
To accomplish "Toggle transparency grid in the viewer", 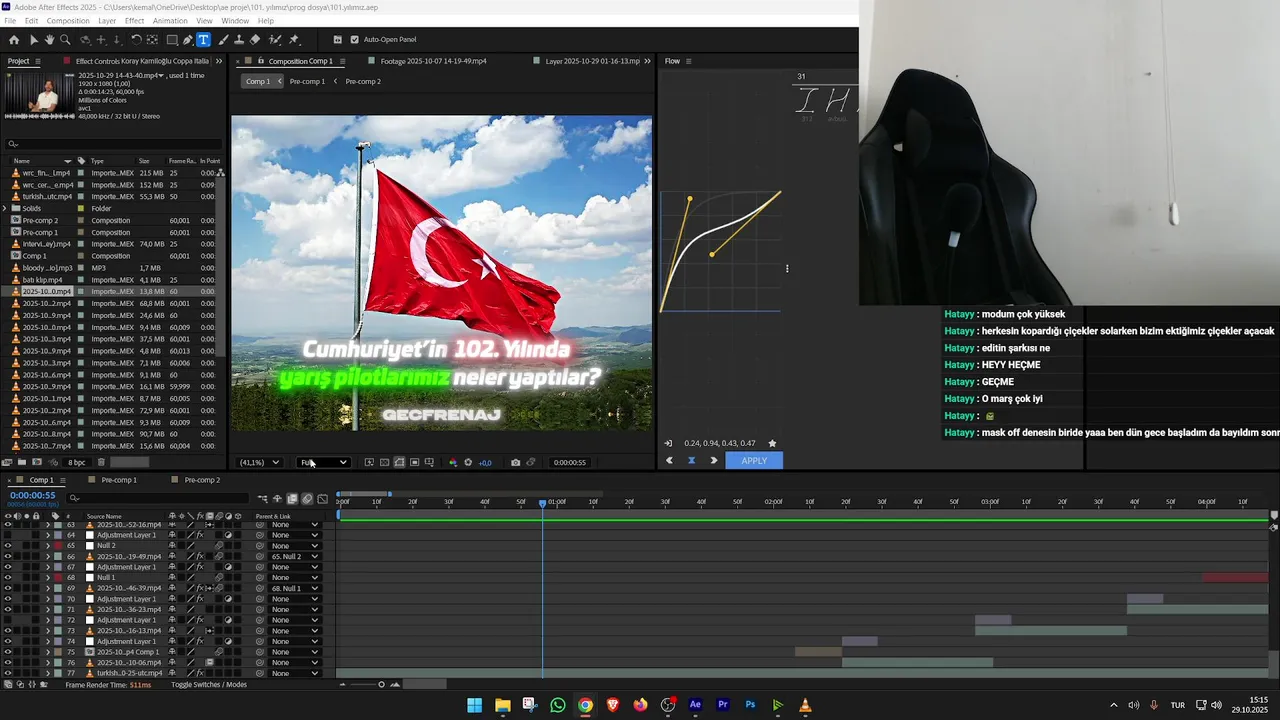I will point(384,462).
